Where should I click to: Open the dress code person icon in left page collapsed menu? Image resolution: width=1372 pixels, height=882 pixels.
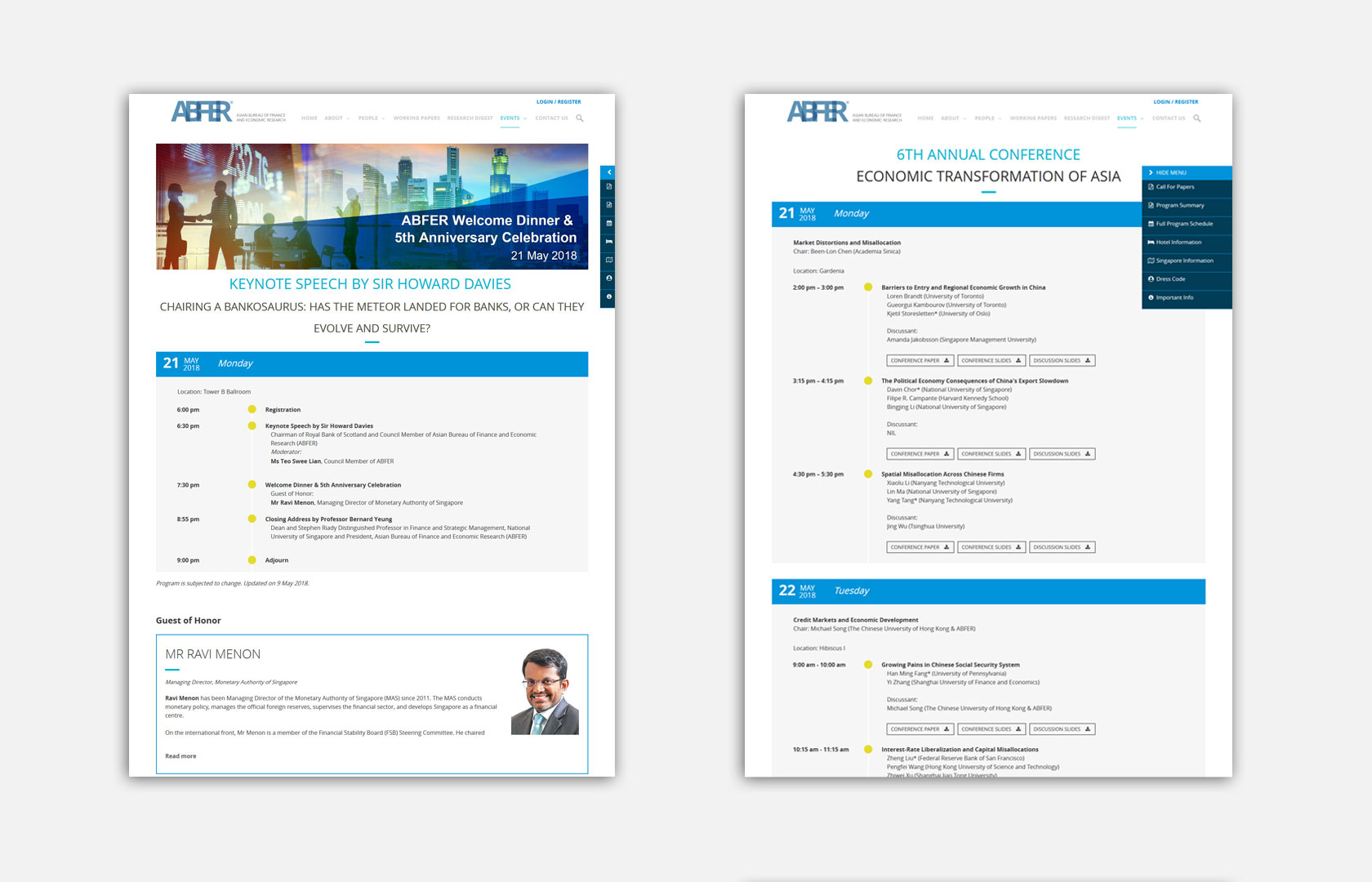(608, 278)
